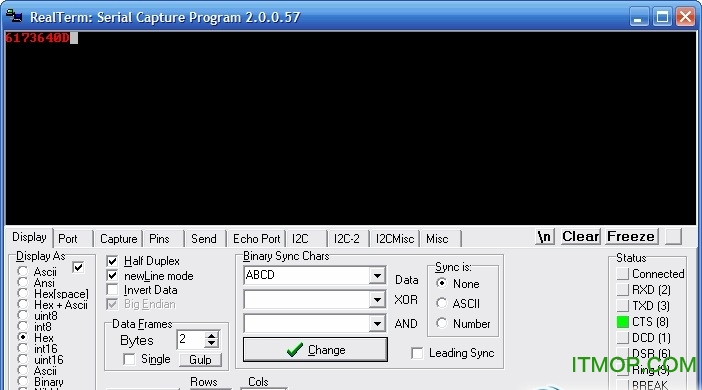The height and width of the screenshot is (390, 702).
Task: Toggle the Half Duplex checkbox
Action: coord(112,261)
